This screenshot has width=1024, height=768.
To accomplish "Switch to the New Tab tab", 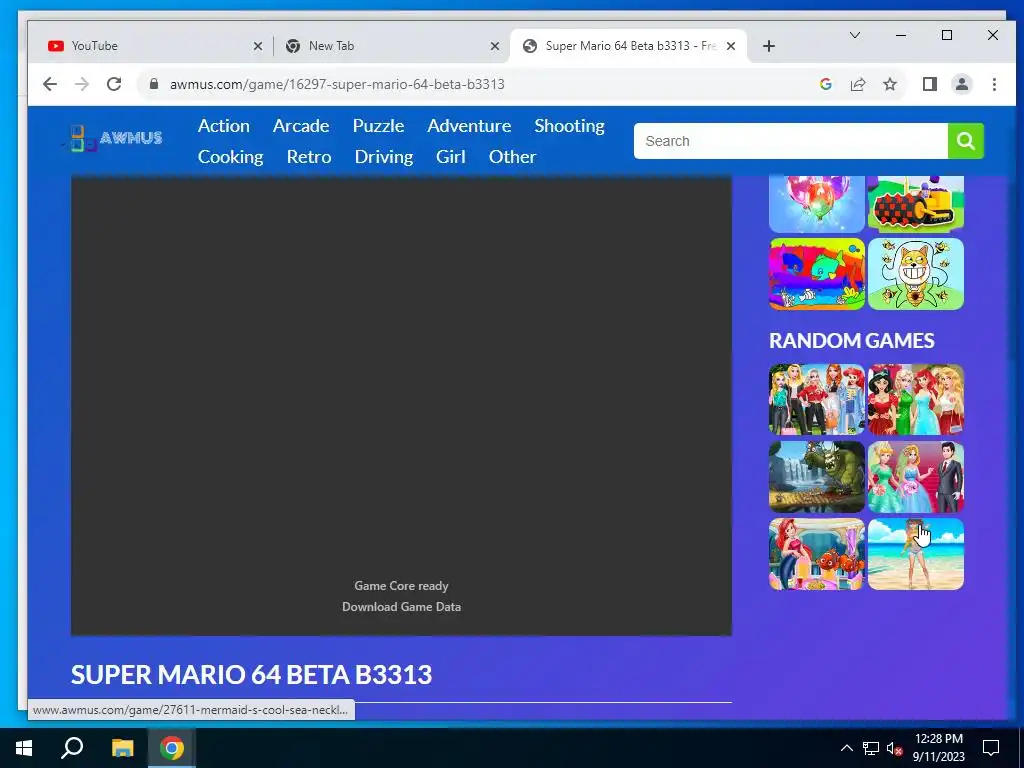I will (x=392, y=46).
